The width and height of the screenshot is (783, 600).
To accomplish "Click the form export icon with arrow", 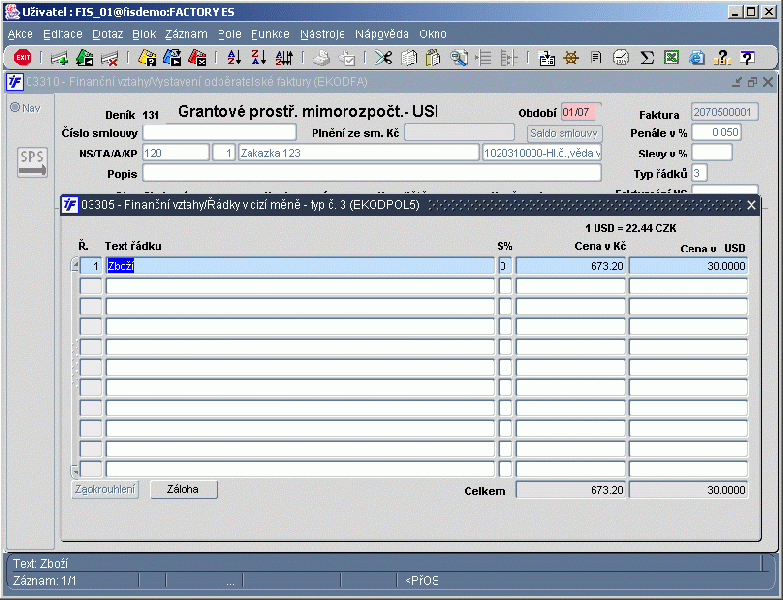I will [546, 58].
